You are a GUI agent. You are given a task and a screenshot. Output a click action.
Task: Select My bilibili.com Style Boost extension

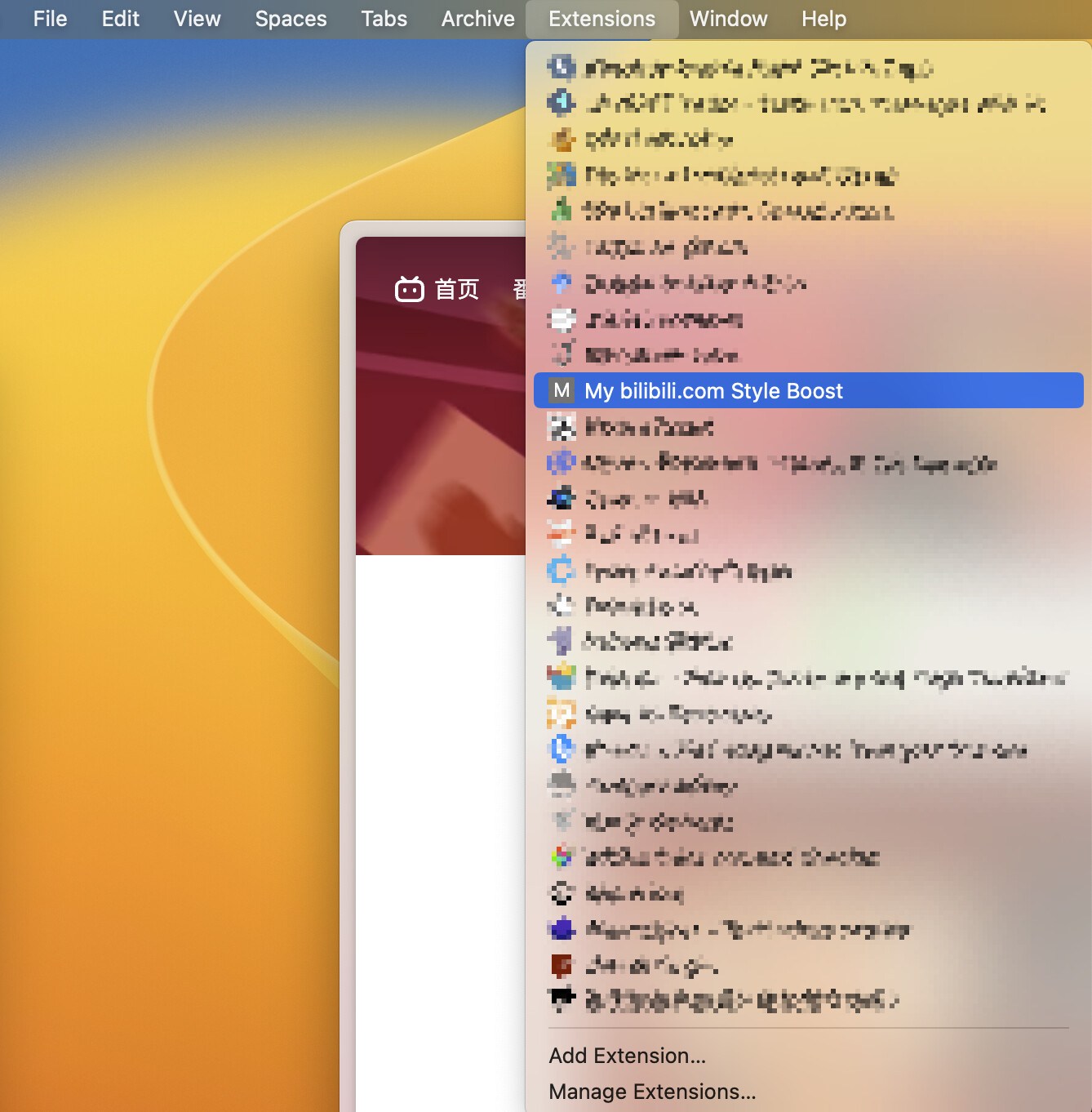(808, 390)
